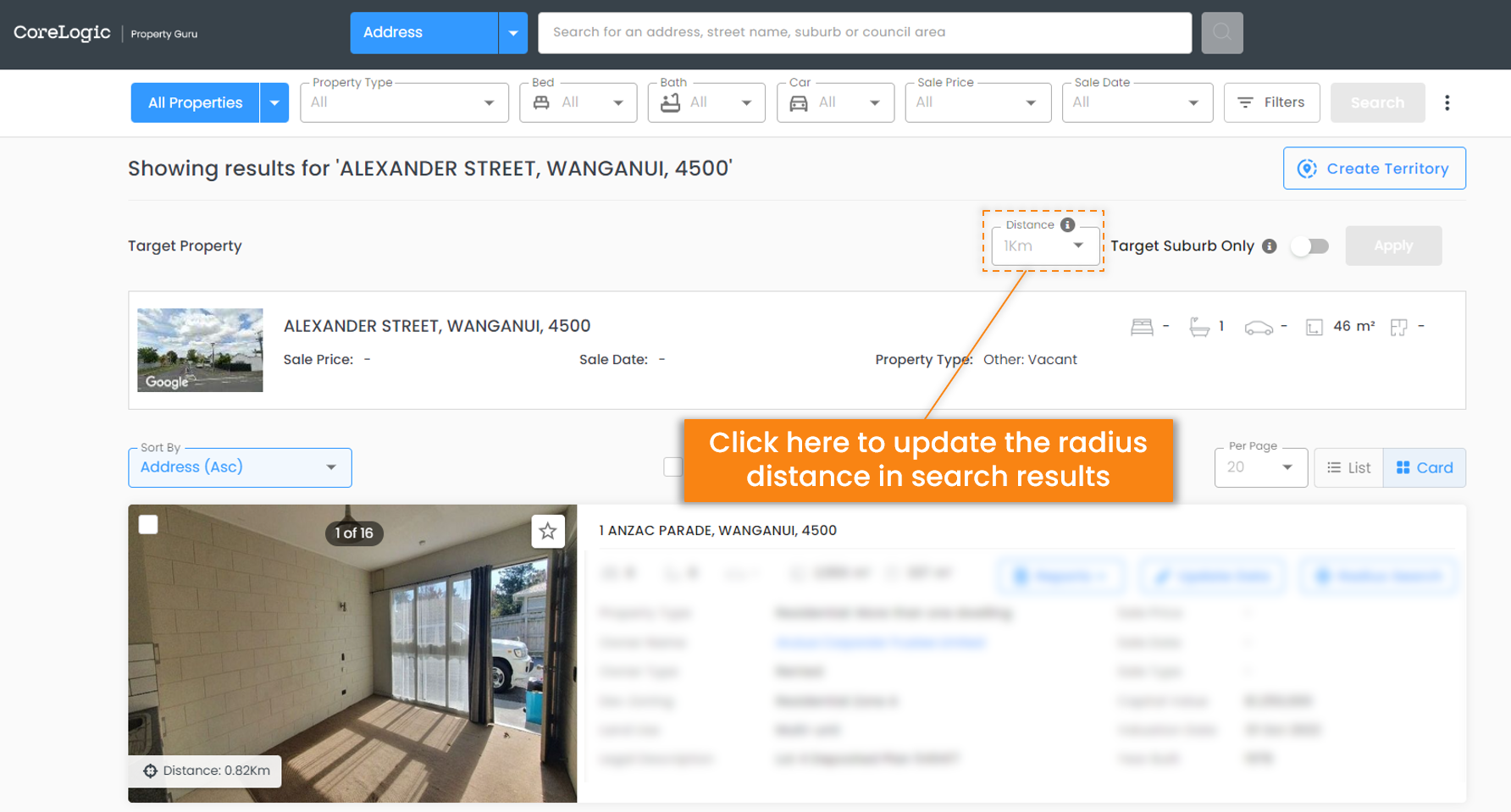Click the CoreLogic Property Guru logo
The image size is (1511, 812).
pos(106,33)
